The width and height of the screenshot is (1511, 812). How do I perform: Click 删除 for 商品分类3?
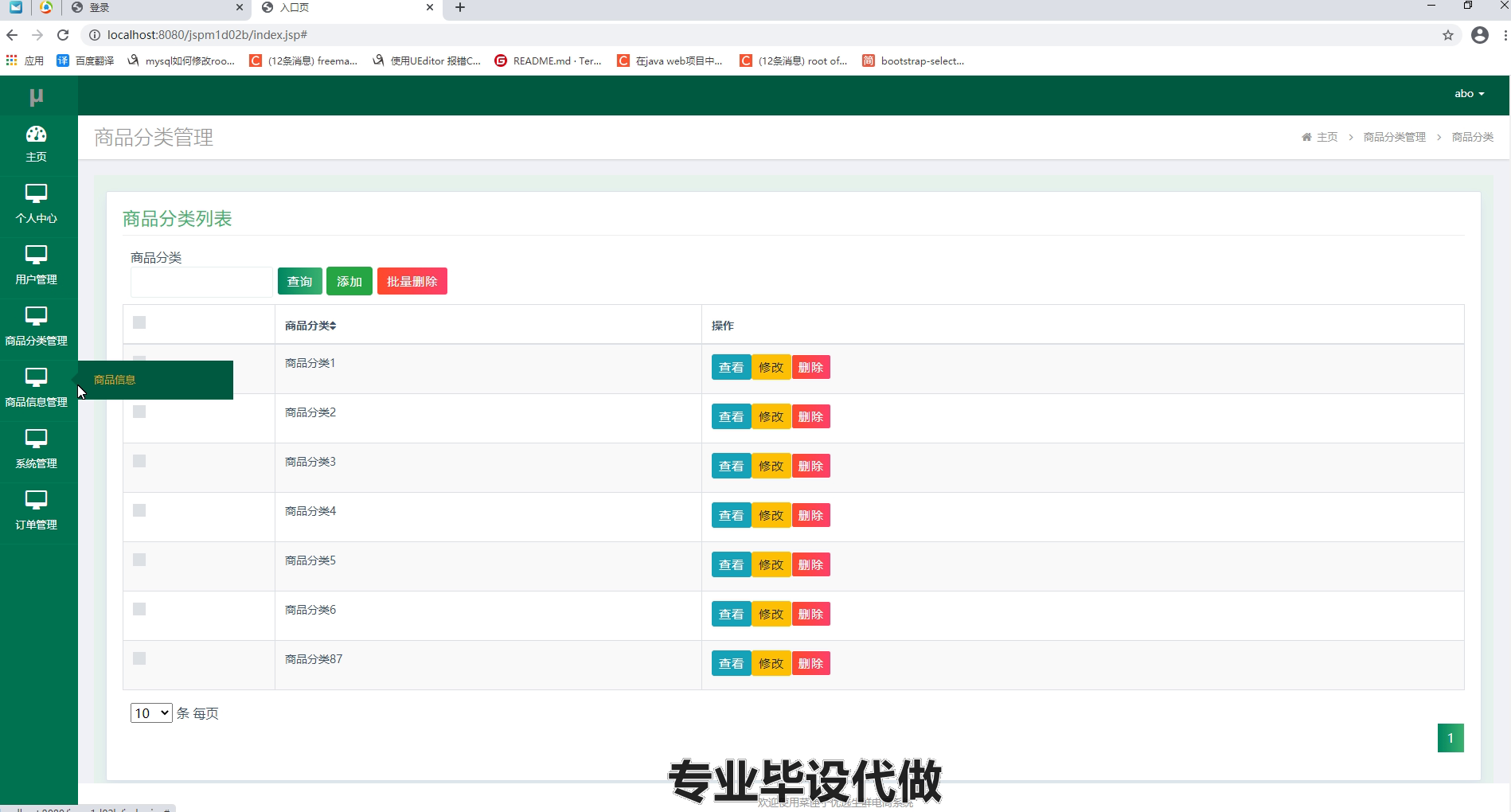[810, 466]
